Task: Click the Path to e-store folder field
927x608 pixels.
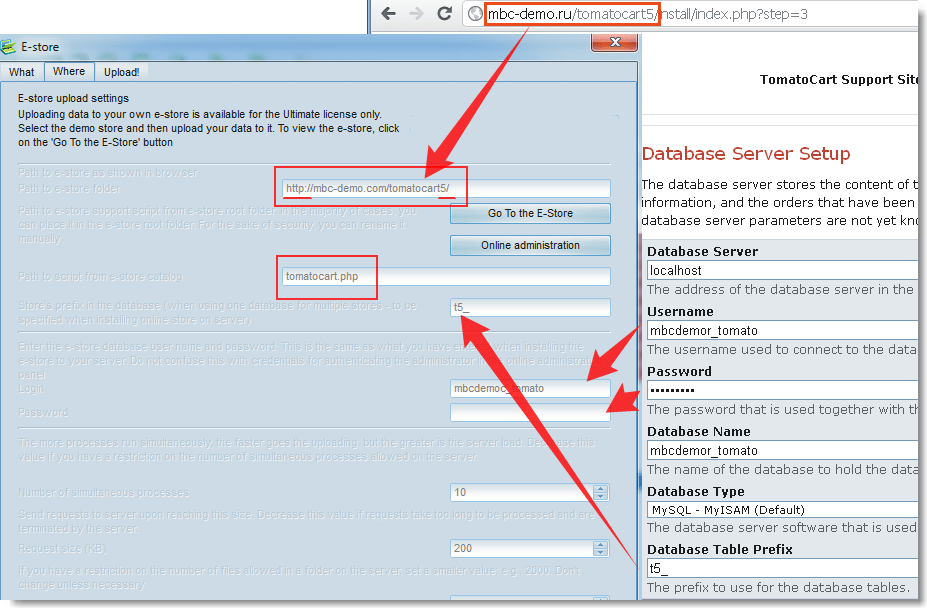Action: [x=445, y=188]
